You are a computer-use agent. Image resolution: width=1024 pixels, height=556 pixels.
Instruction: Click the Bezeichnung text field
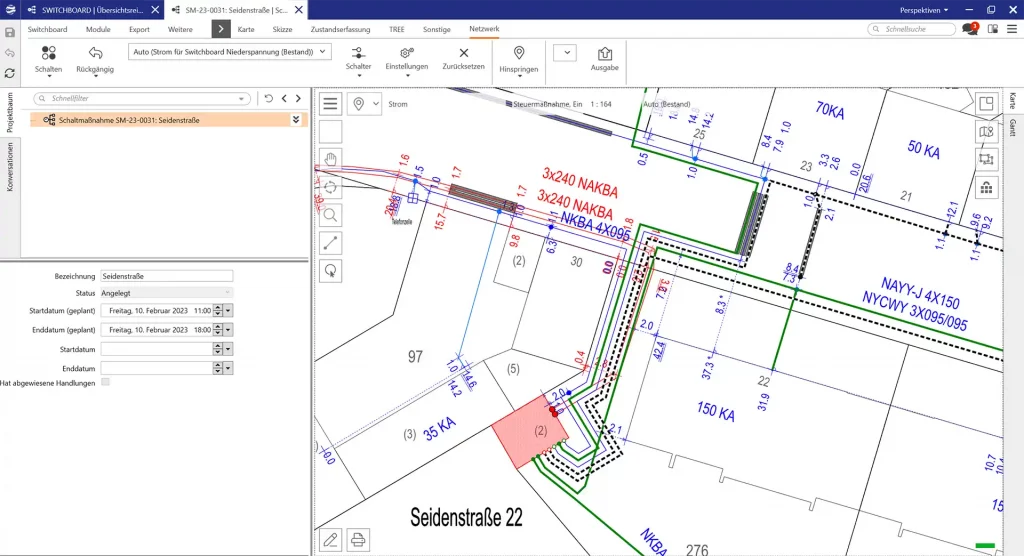click(x=166, y=276)
